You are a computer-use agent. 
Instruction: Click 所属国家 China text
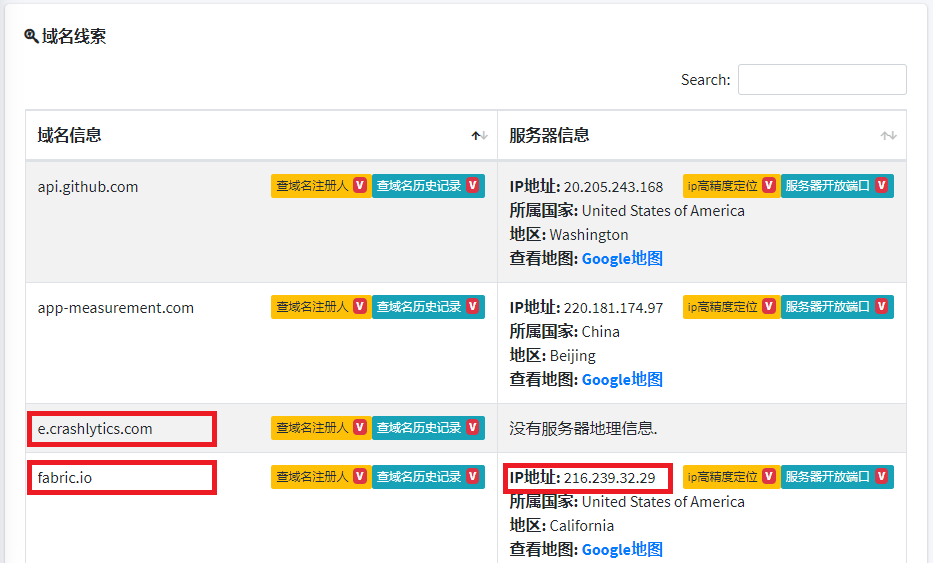tap(564, 331)
